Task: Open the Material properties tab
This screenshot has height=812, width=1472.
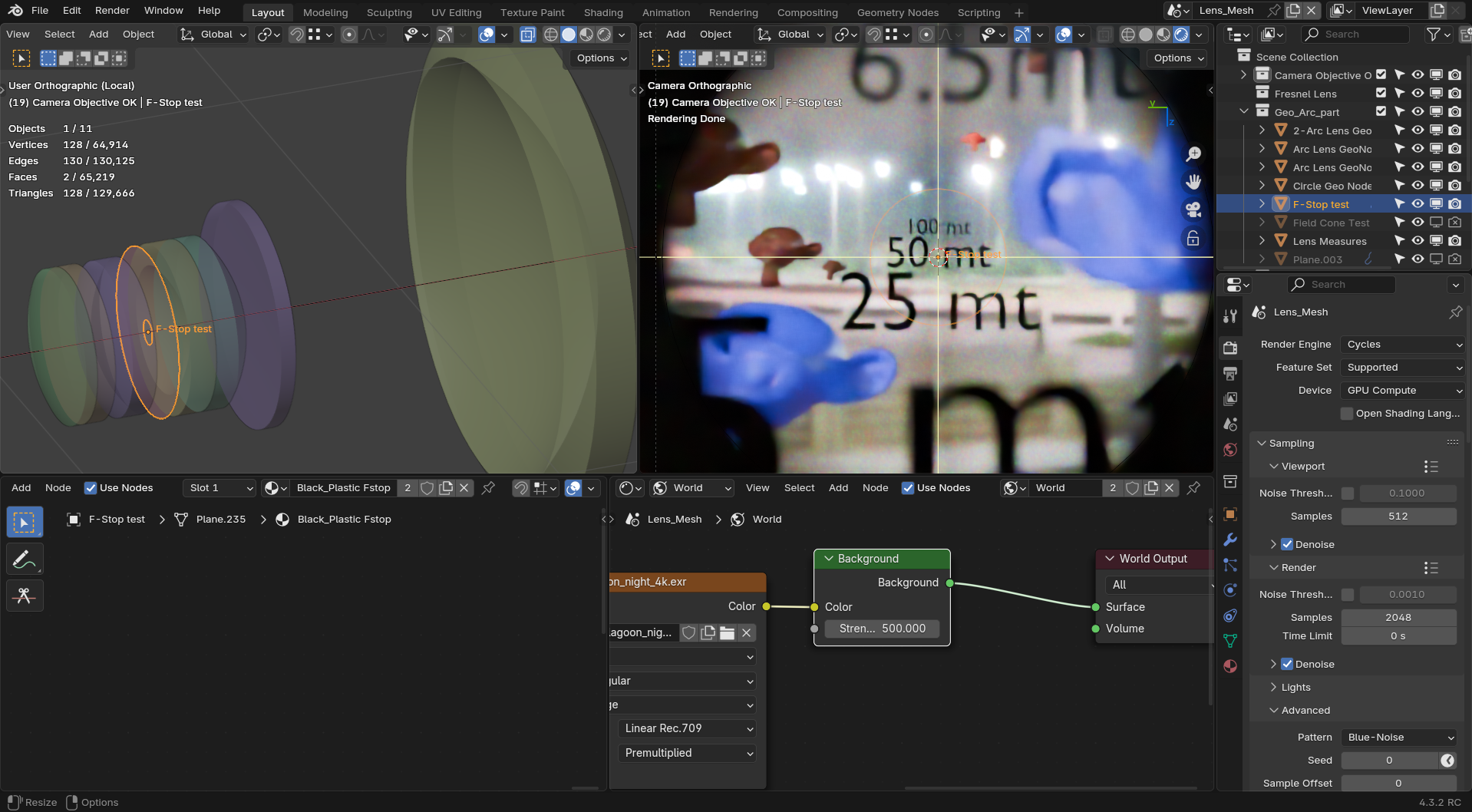Action: pyautogui.click(x=1230, y=666)
